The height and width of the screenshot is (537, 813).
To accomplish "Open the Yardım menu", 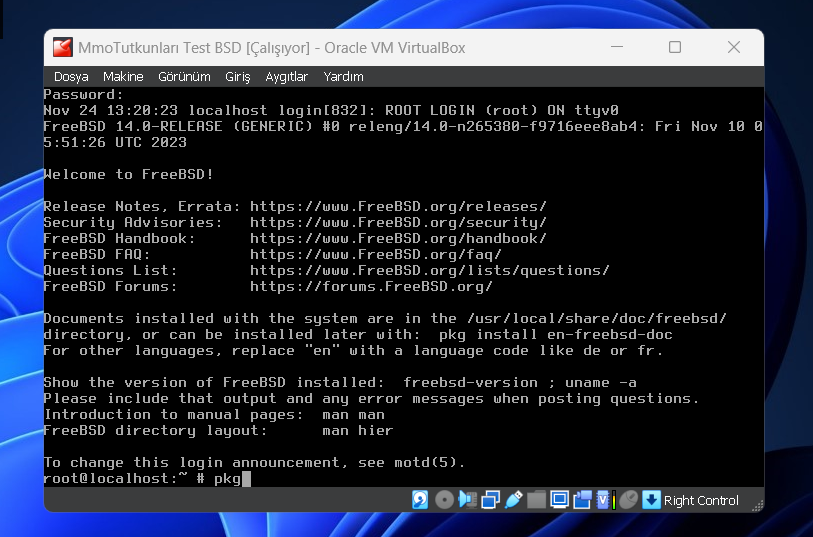I will (343, 77).
